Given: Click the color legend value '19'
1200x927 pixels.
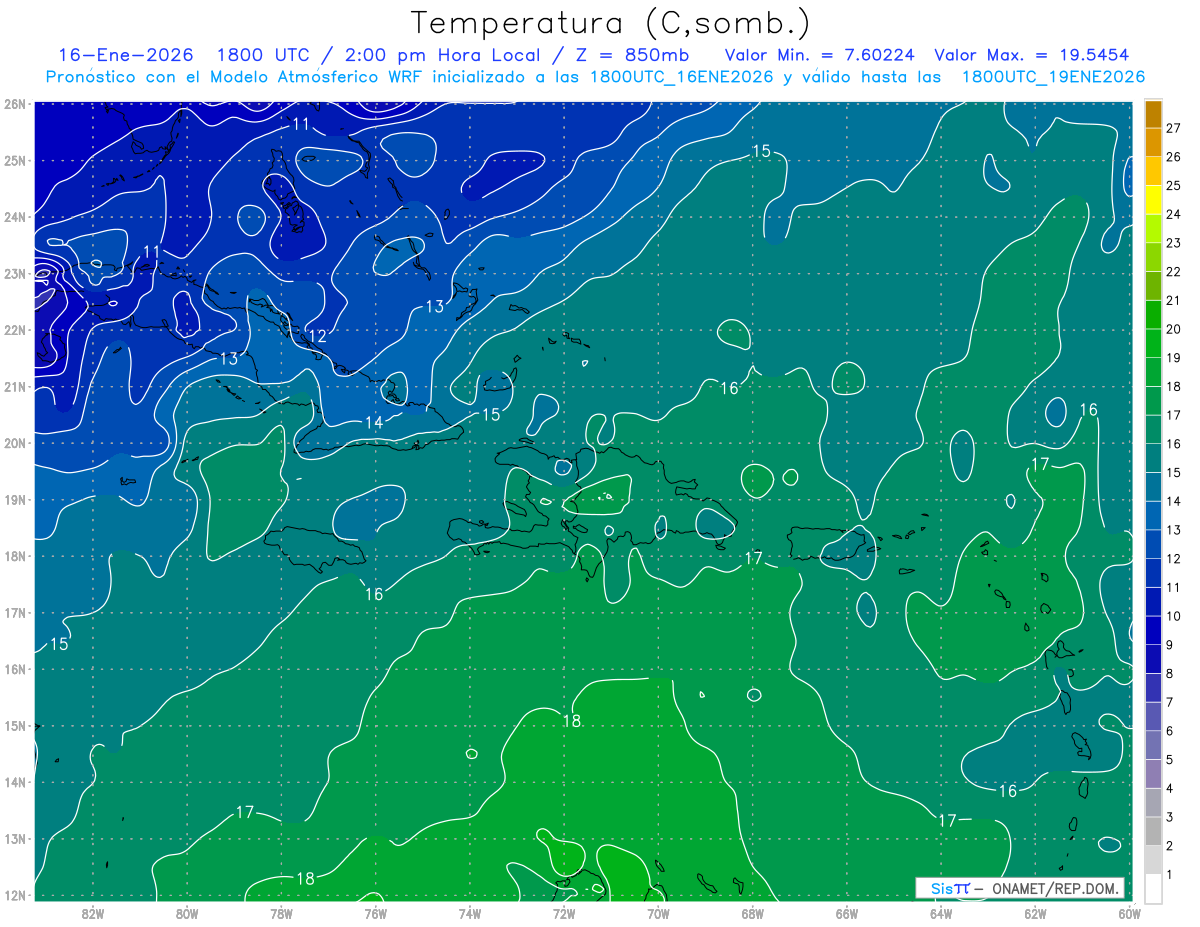Looking at the screenshot, I should pyautogui.click(x=1174, y=357).
